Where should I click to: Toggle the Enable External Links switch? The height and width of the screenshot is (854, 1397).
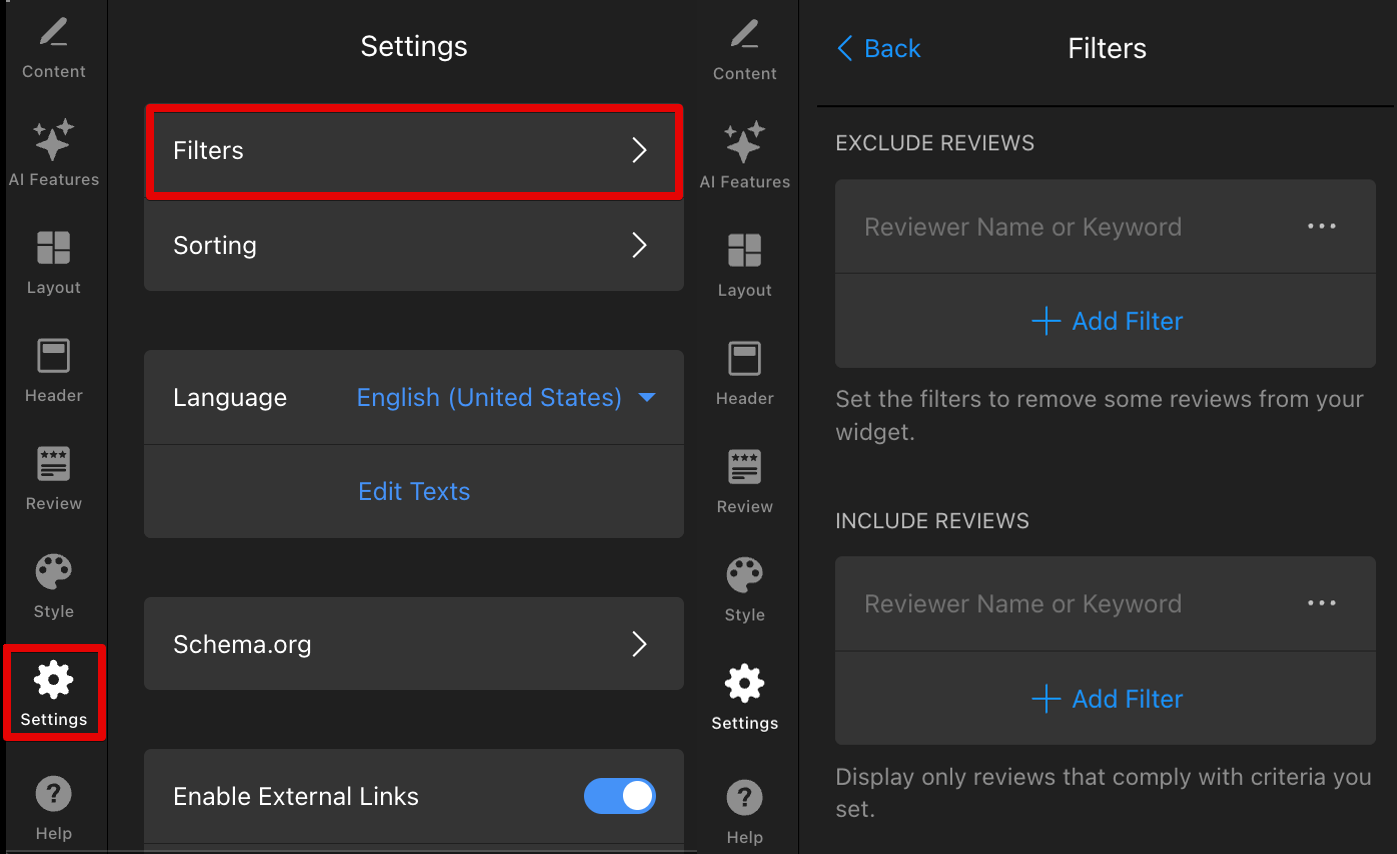[619, 796]
